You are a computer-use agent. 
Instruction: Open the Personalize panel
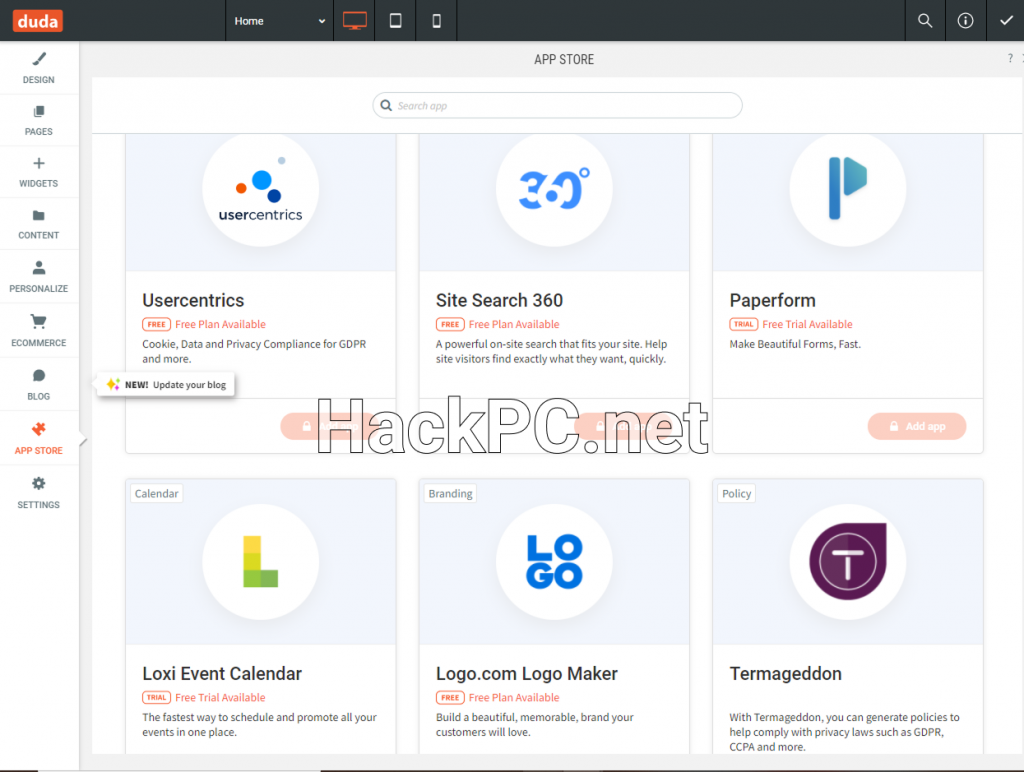coord(39,277)
